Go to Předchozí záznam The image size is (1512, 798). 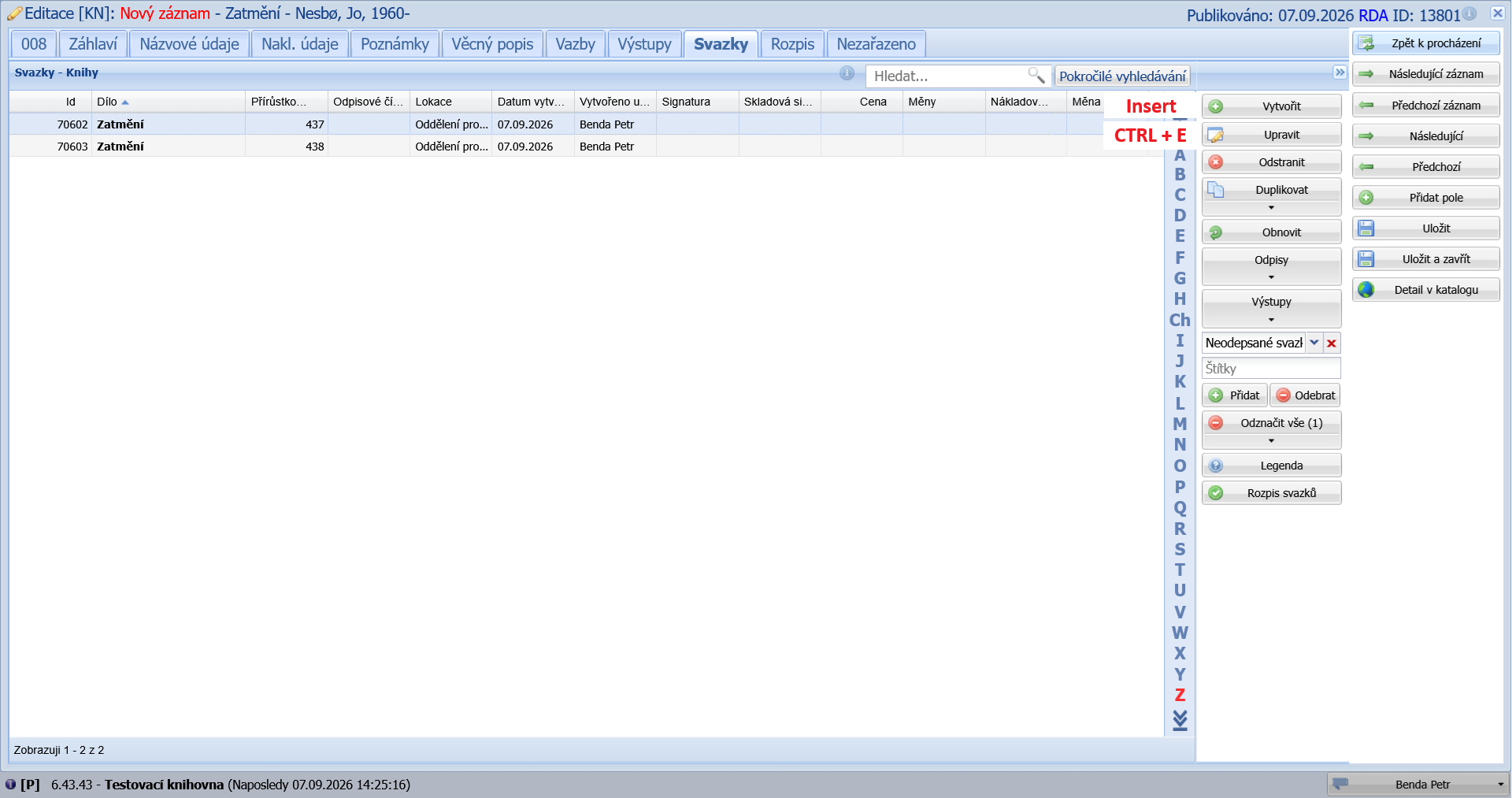1425,106
